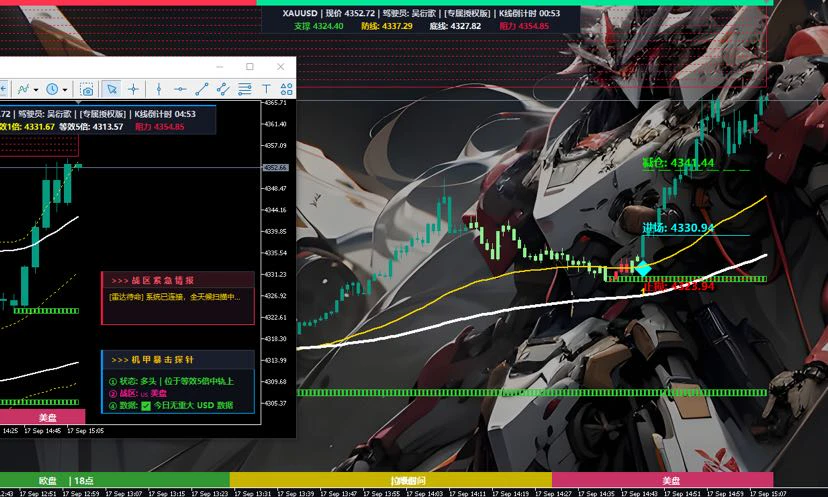Click price axis label 4309.68
828x497 pixels.
[275, 381]
